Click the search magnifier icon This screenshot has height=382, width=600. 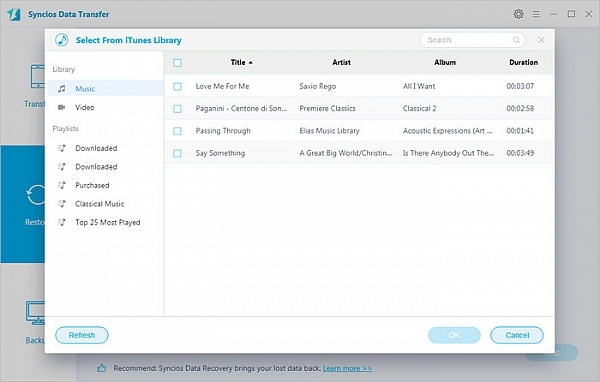[x=516, y=40]
